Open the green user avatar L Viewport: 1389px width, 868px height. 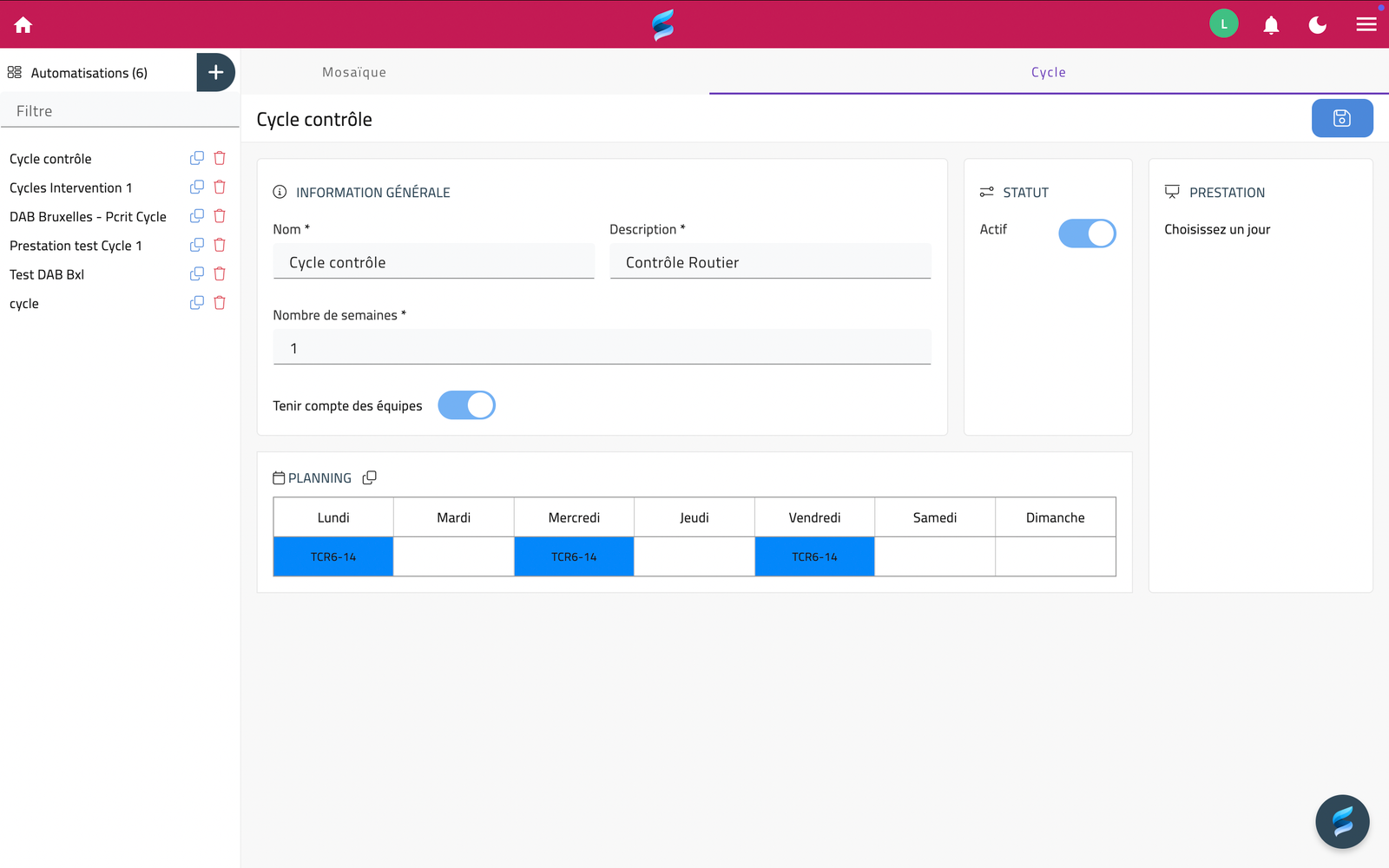(x=1224, y=24)
